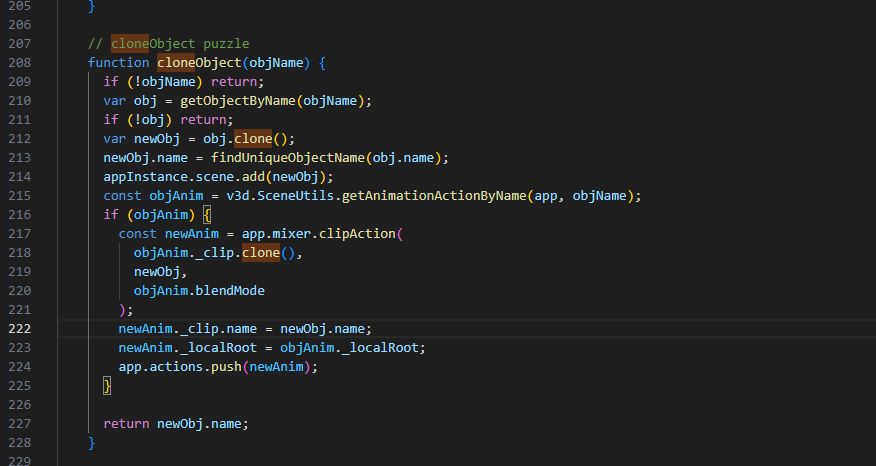
Task: Click 'actions' on line 224
Action: [176, 367]
